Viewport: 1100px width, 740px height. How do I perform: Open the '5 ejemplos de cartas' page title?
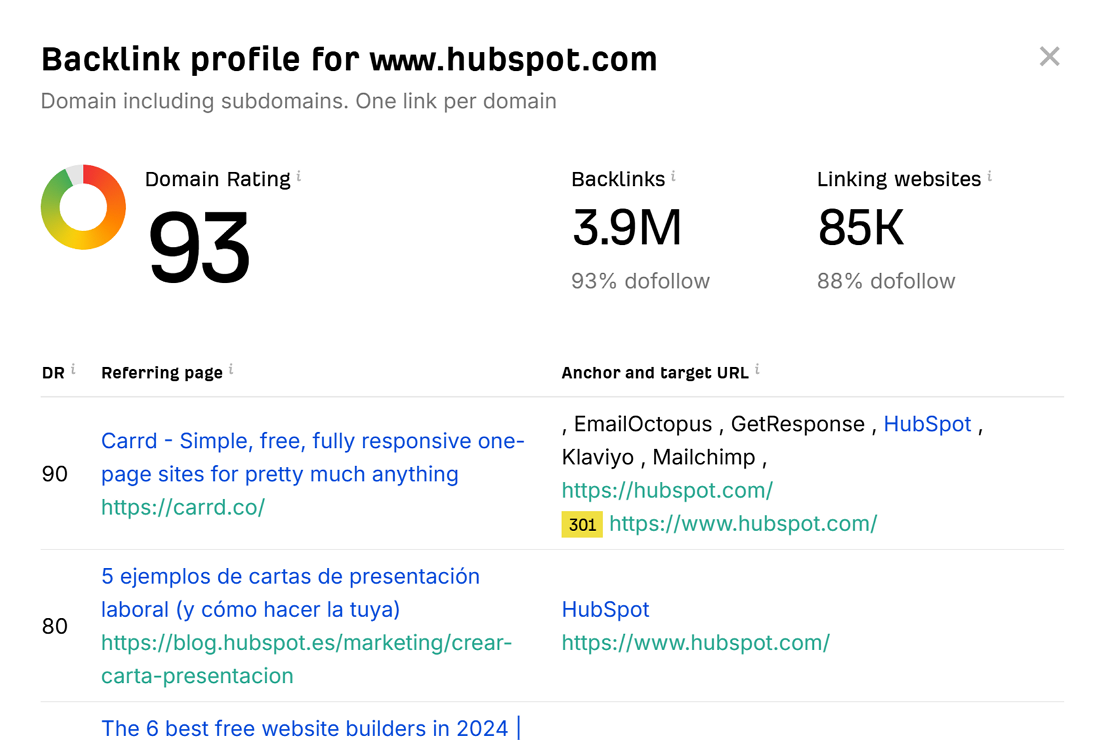point(290,593)
